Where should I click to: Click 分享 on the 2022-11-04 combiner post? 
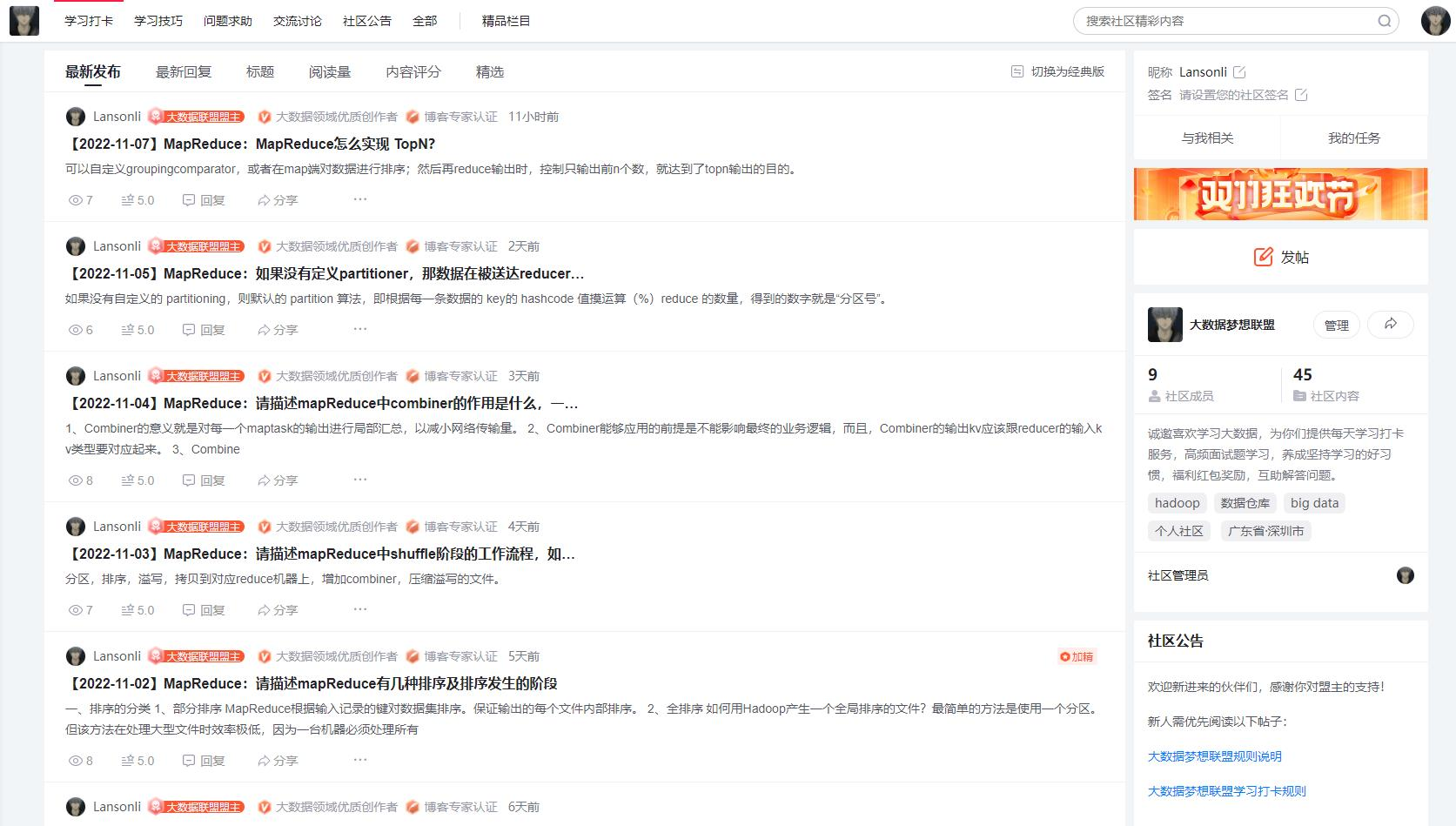tap(278, 480)
